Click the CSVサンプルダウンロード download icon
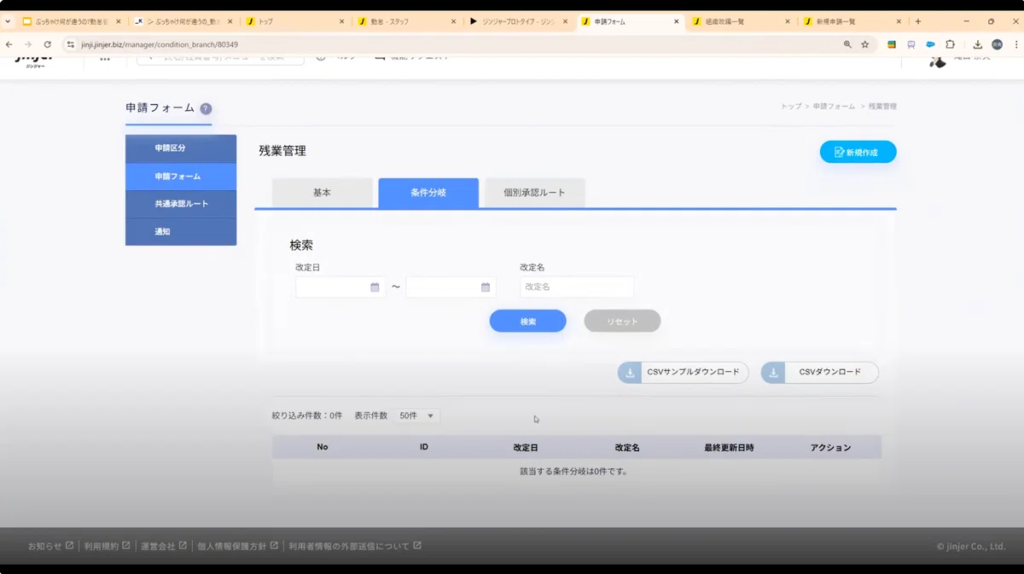The image size is (1024, 574). coord(630,372)
